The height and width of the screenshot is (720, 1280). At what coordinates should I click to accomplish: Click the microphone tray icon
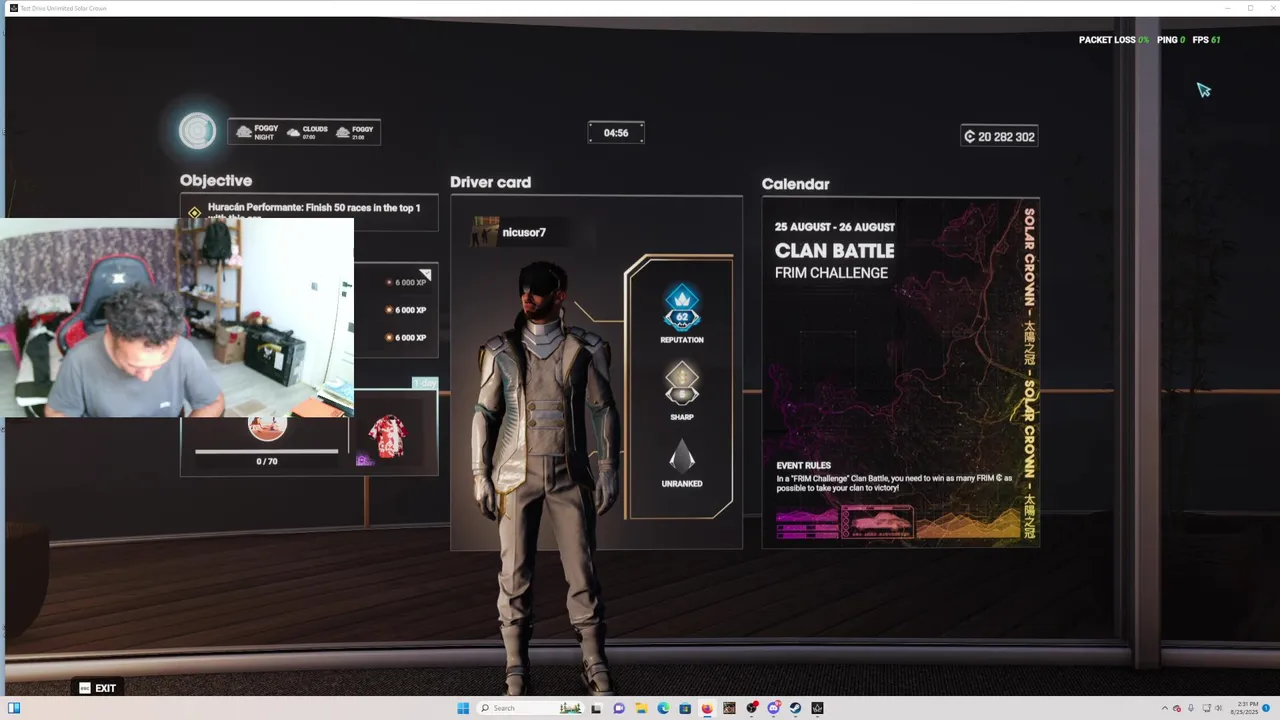(1191, 708)
